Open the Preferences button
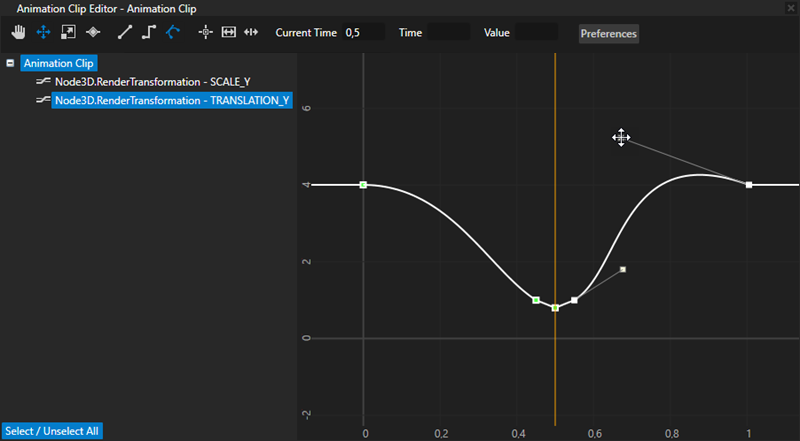The image size is (800, 441). [608, 33]
